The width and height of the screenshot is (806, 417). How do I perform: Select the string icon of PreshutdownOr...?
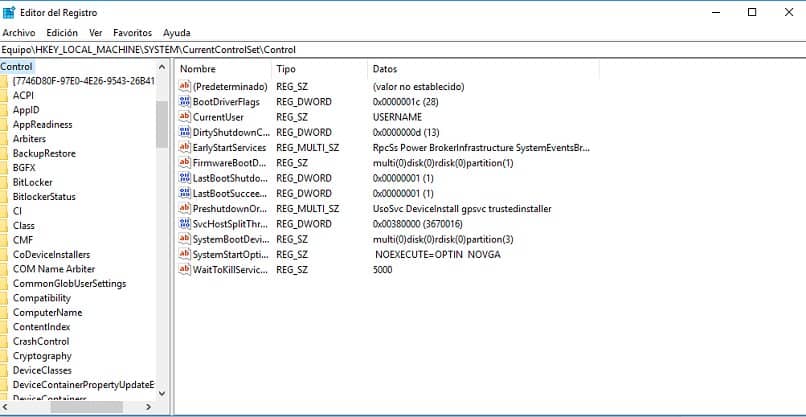[x=185, y=208]
